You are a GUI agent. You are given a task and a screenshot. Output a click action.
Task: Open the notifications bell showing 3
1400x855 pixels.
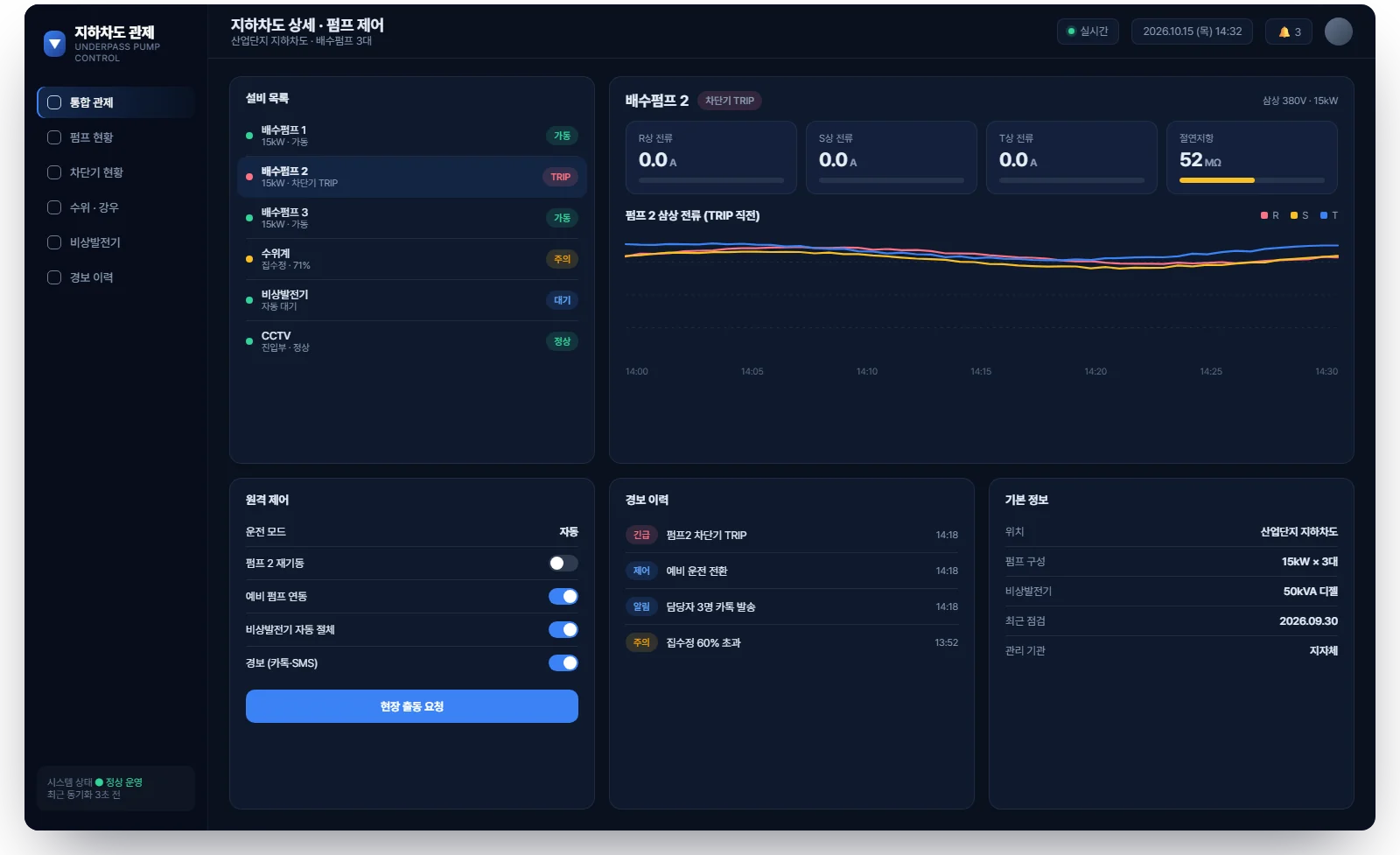pyautogui.click(x=1289, y=32)
